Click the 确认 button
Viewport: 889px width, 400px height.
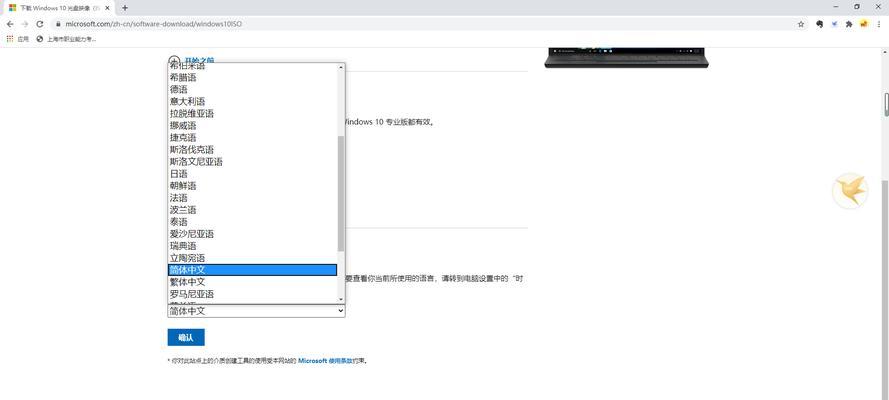click(186, 337)
